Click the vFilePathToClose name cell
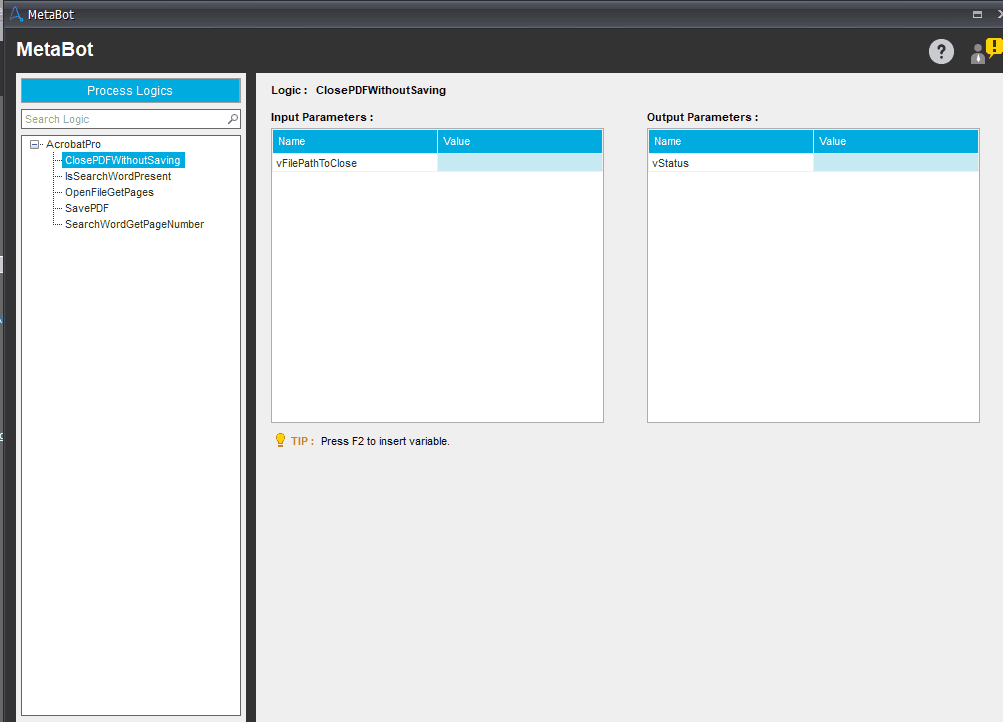 coord(355,163)
